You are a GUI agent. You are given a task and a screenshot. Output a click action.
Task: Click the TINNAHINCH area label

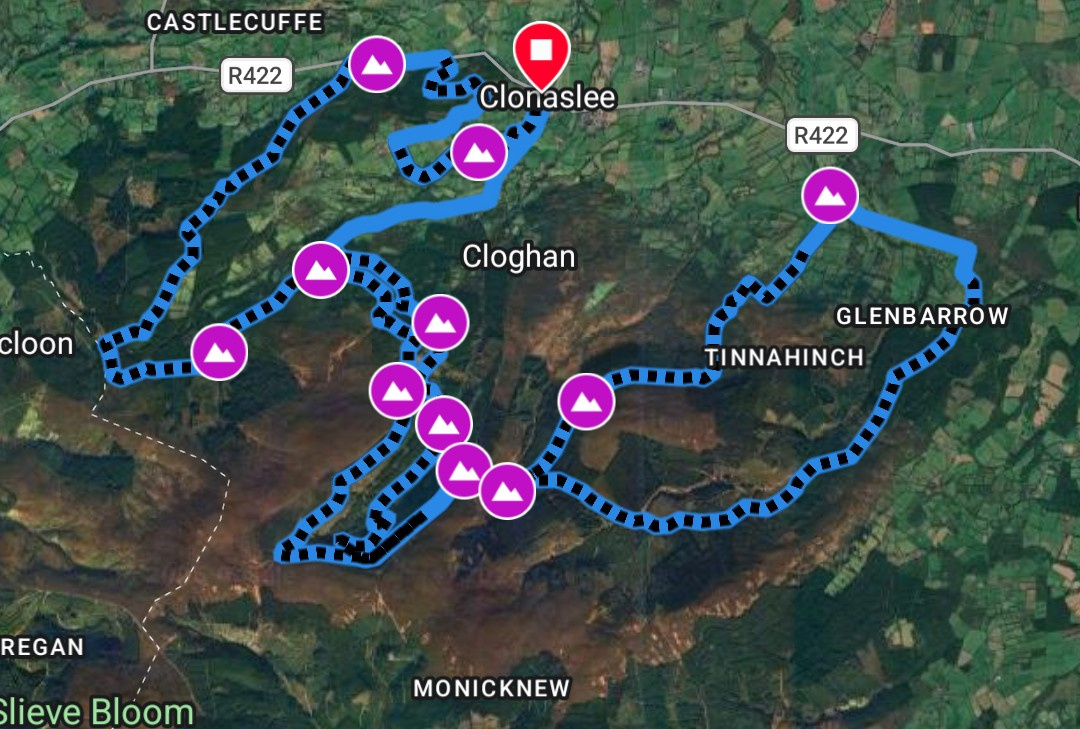(x=785, y=357)
